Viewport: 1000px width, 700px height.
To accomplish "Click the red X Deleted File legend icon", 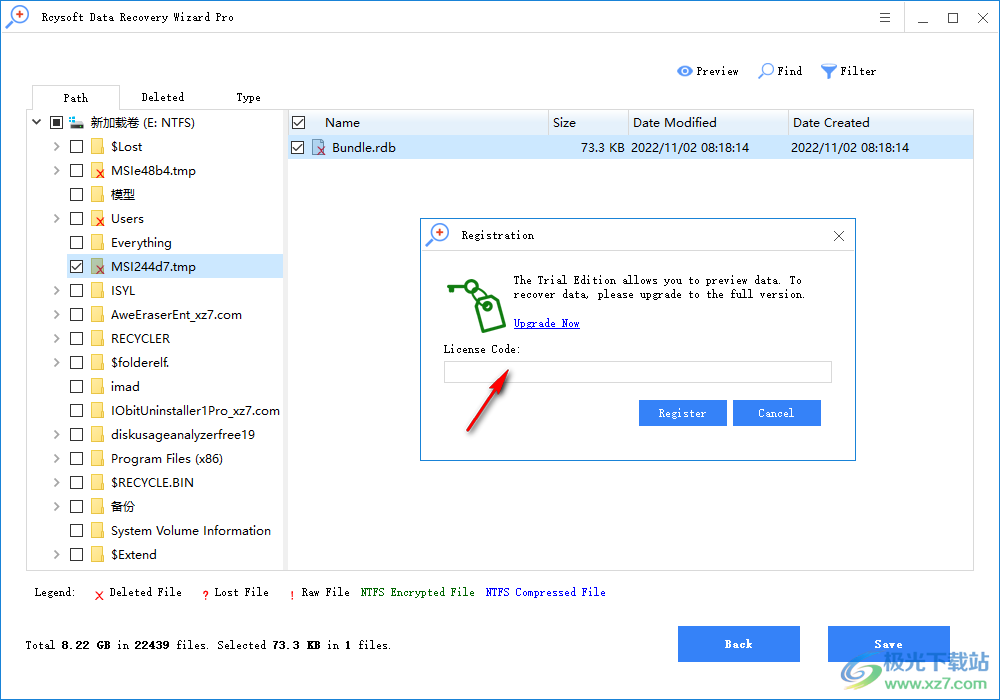I will click(x=99, y=592).
